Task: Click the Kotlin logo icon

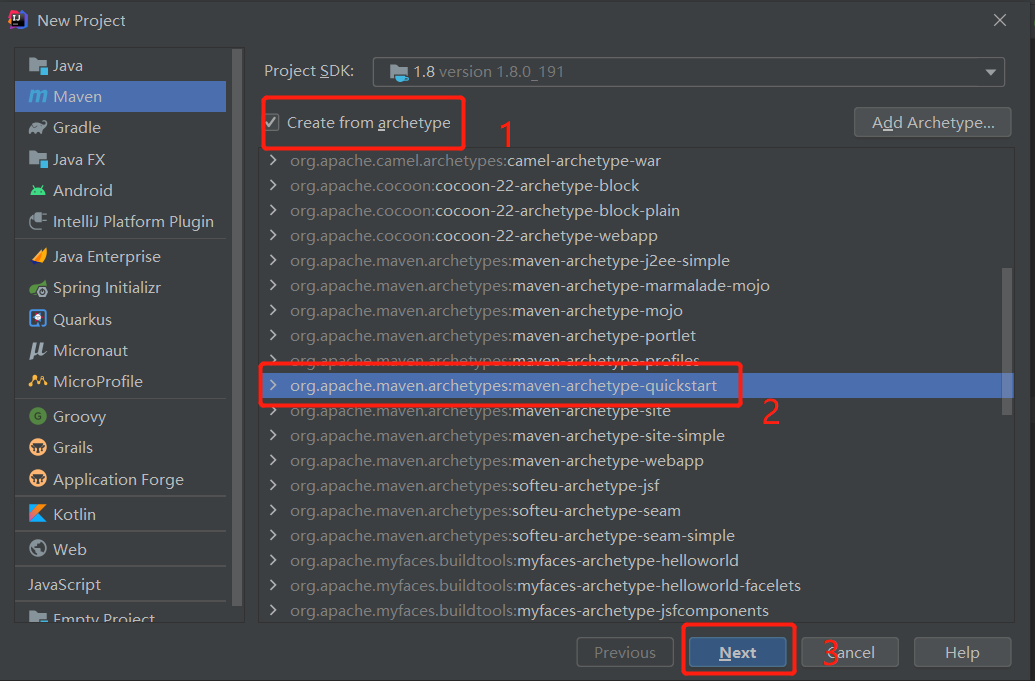Action: click(x=38, y=513)
